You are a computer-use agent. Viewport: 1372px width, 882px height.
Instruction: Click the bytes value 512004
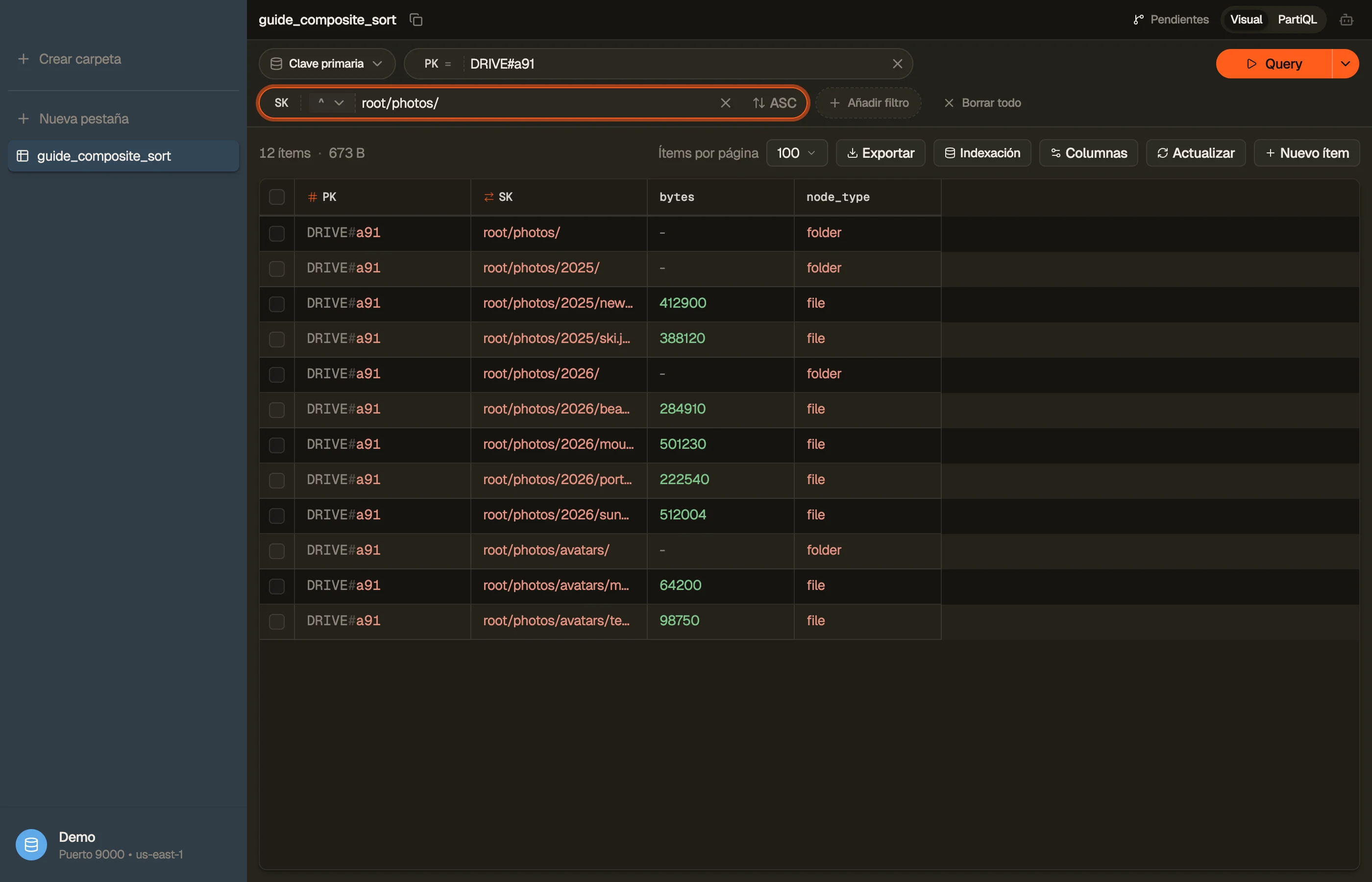click(x=683, y=515)
